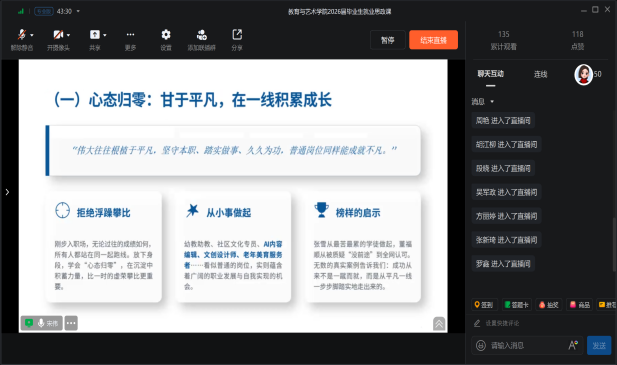This screenshot has width=617, height=365.
Task: Pause the live broadcast
Action: 388,40
